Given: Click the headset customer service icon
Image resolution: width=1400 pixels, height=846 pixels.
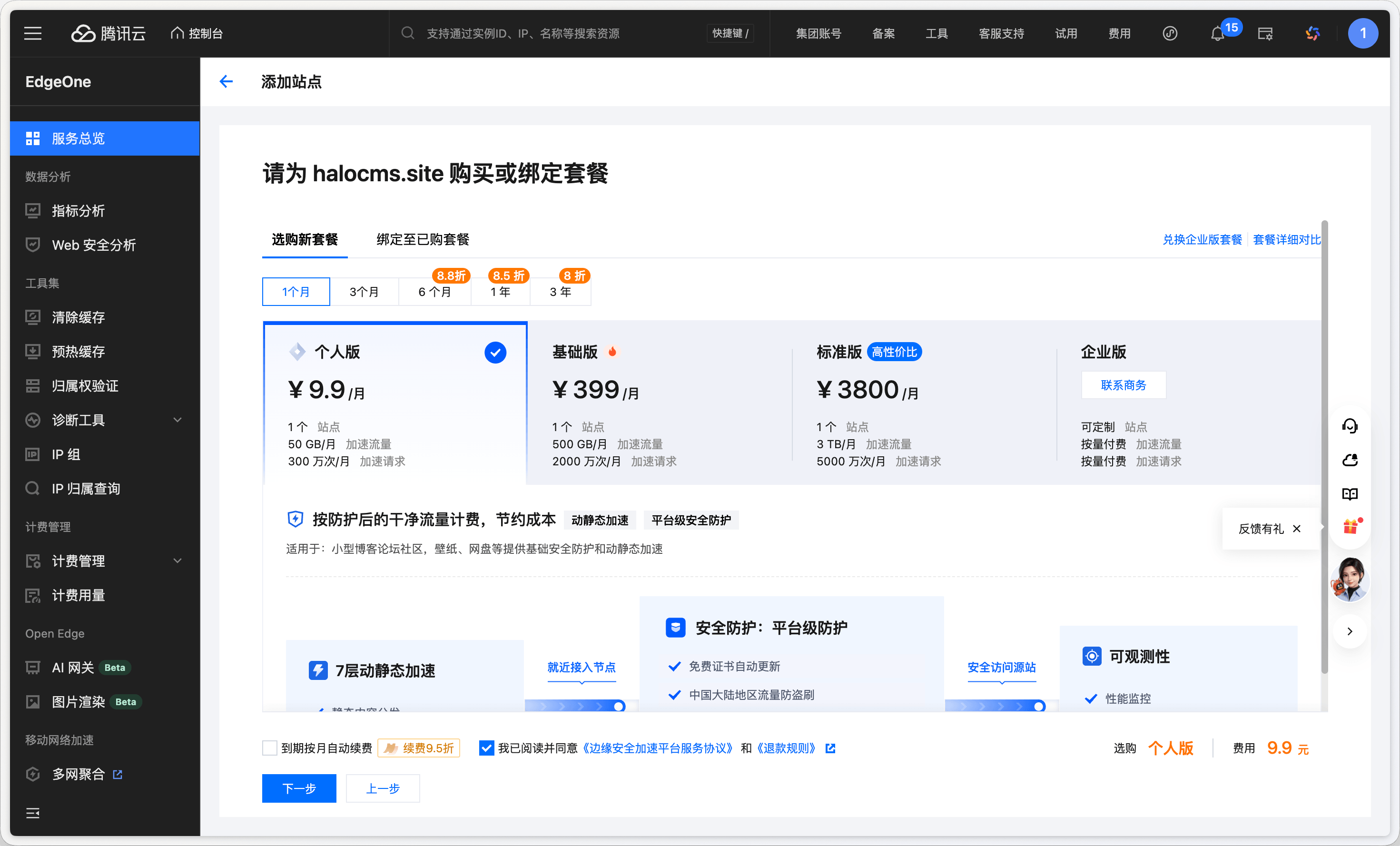Looking at the screenshot, I should pyautogui.click(x=1350, y=425).
